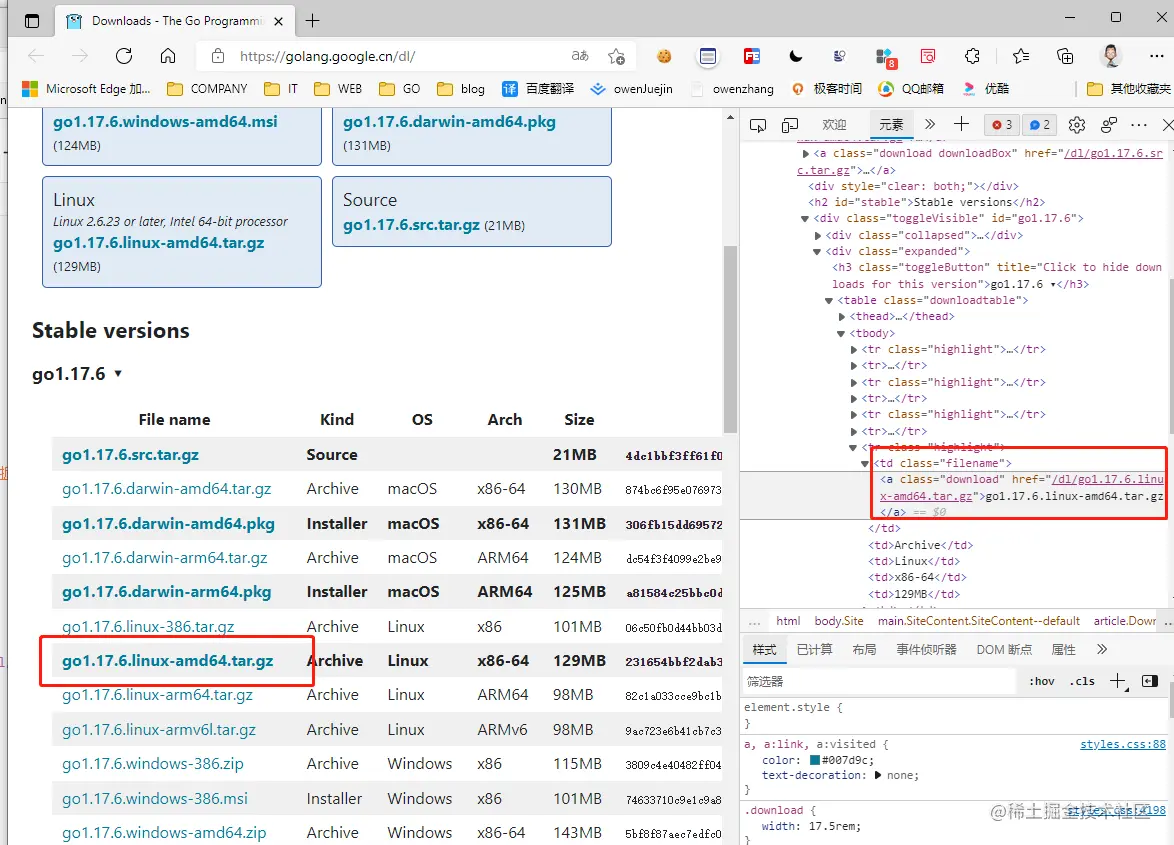The height and width of the screenshot is (845, 1174).
Task: Toggle the device emulation icon in DevTools
Action: coord(790,125)
